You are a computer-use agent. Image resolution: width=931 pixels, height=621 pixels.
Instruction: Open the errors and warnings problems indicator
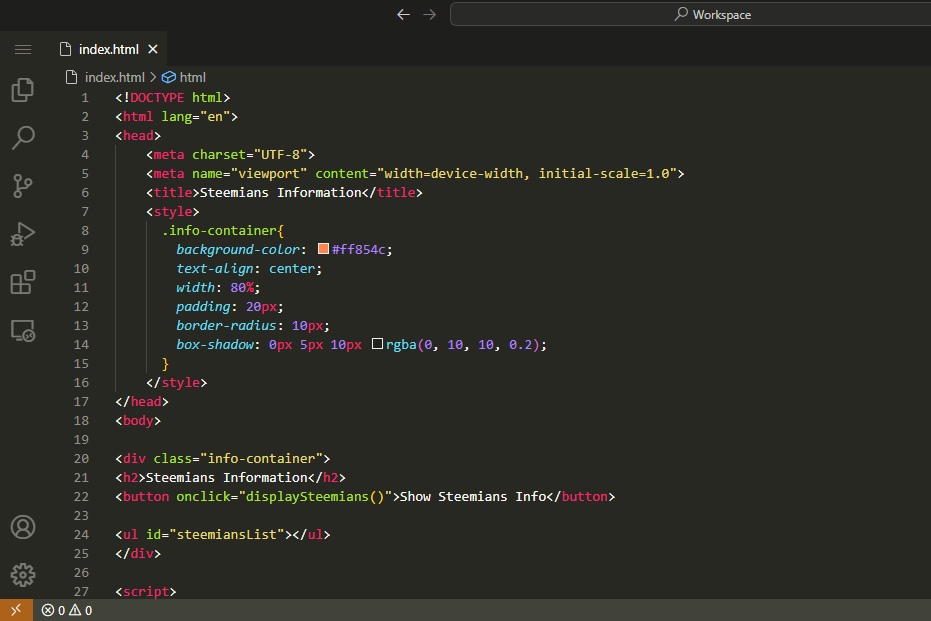click(67, 610)
